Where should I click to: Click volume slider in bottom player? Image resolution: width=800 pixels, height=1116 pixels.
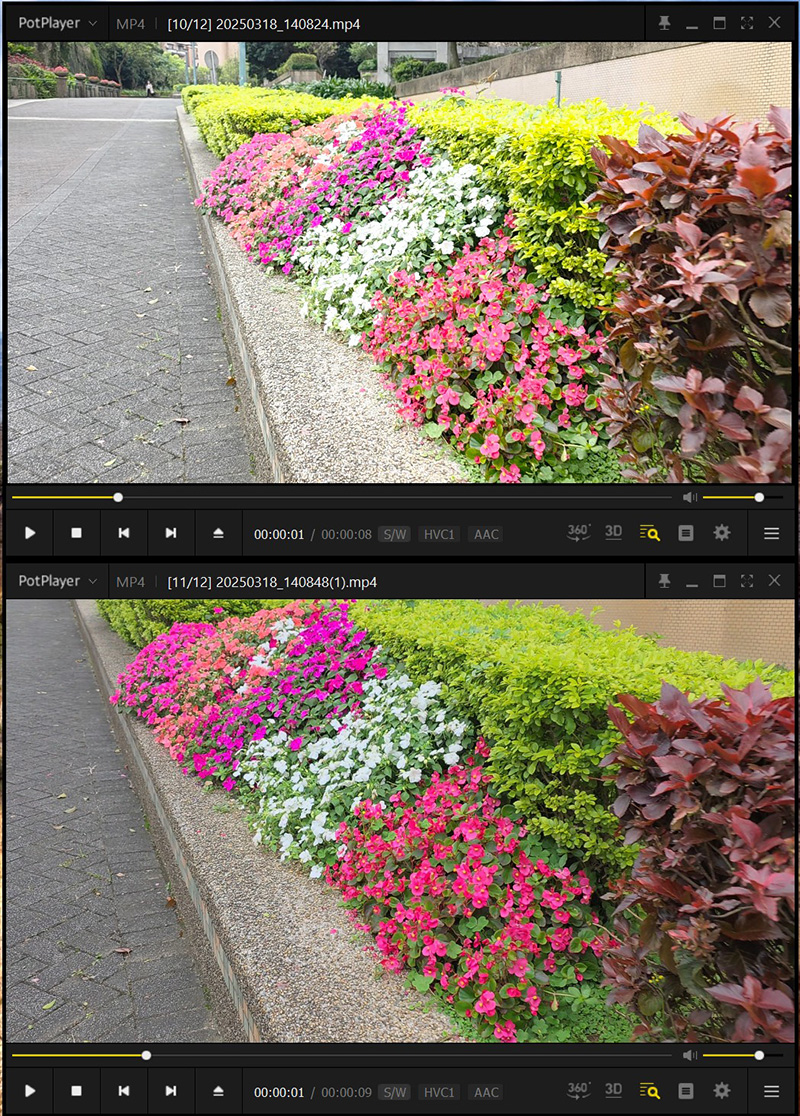tap(742, 1056)
